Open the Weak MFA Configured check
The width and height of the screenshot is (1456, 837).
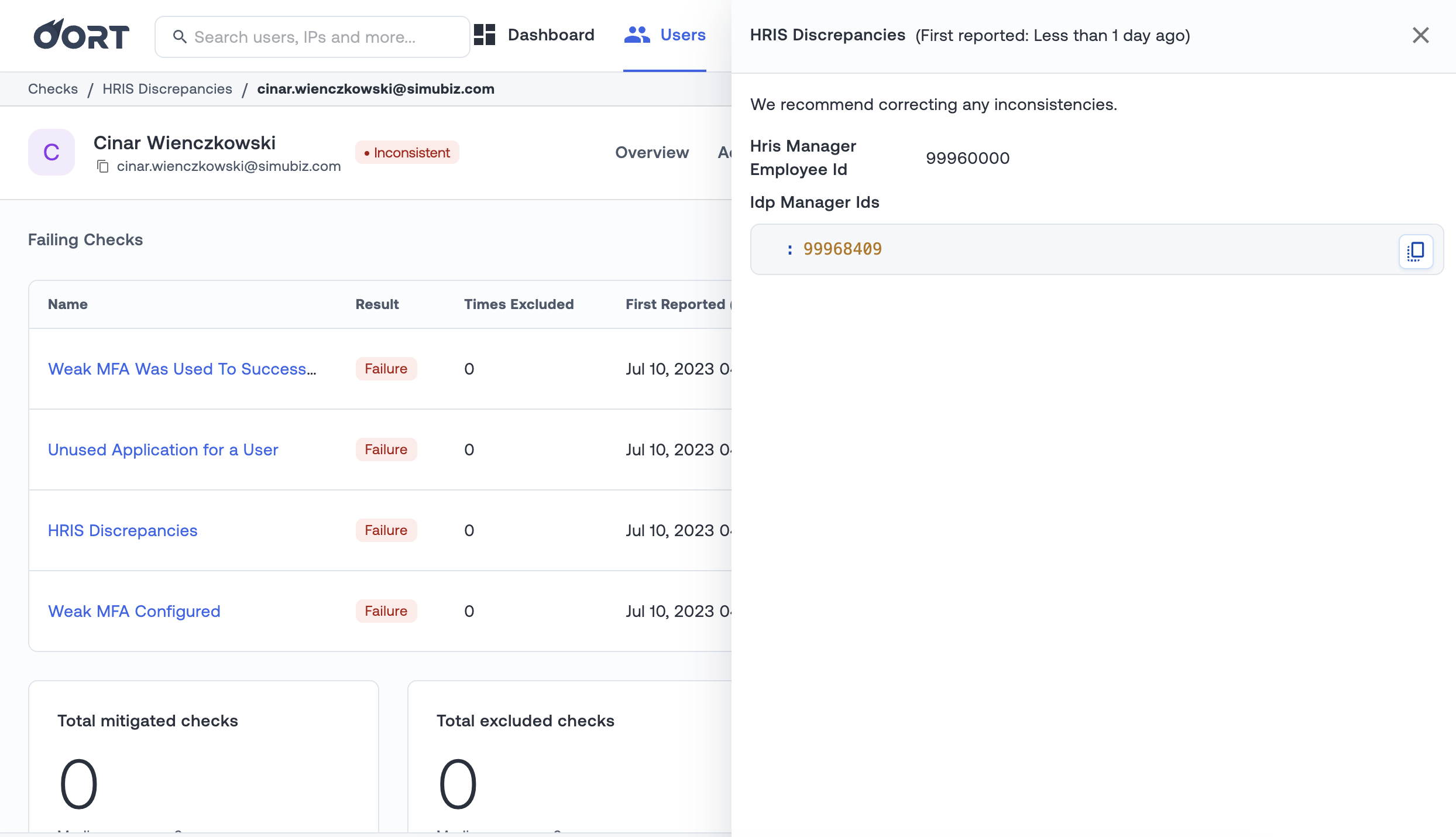coord(134,611)
